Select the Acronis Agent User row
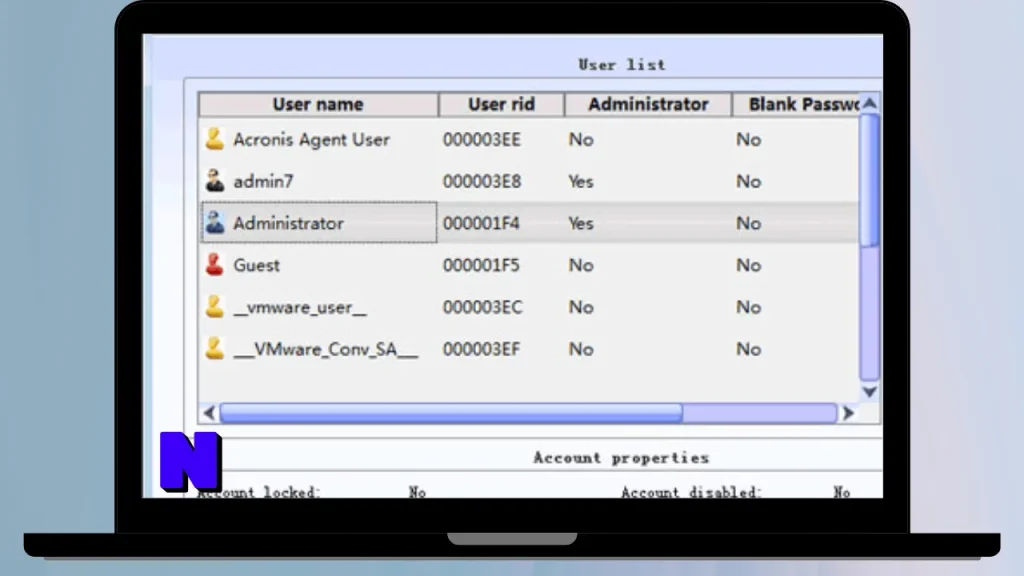The image size is (1024, 576). (x=528, y=139)
